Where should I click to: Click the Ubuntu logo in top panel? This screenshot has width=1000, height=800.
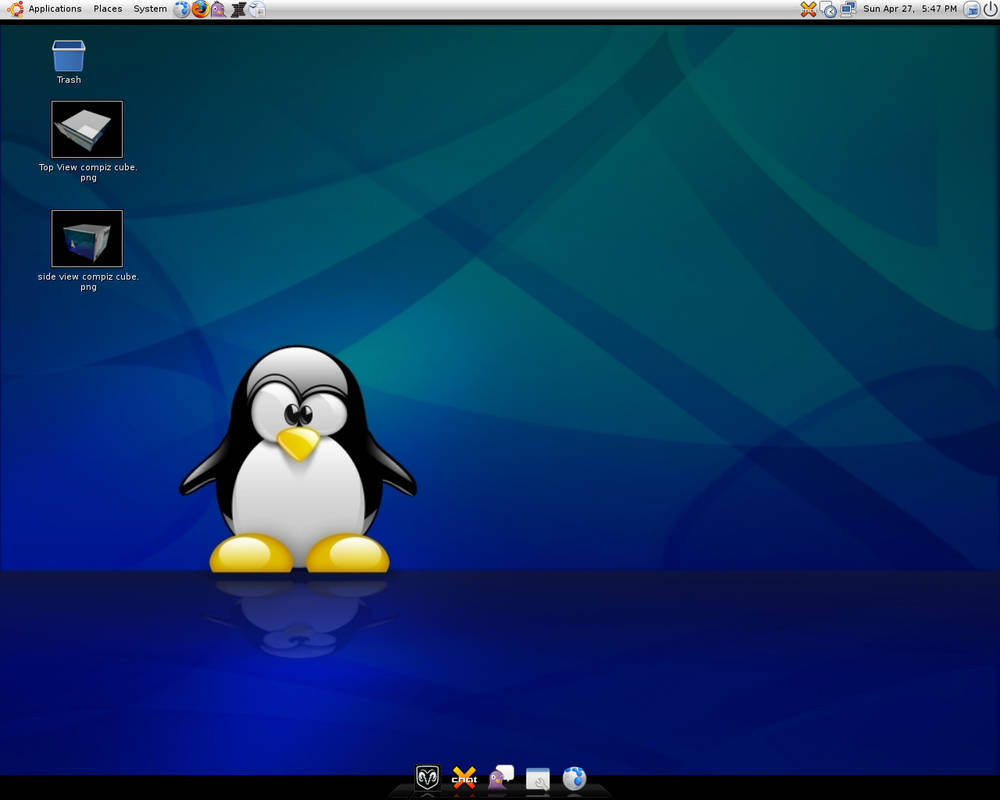click(x=15, y=9)
